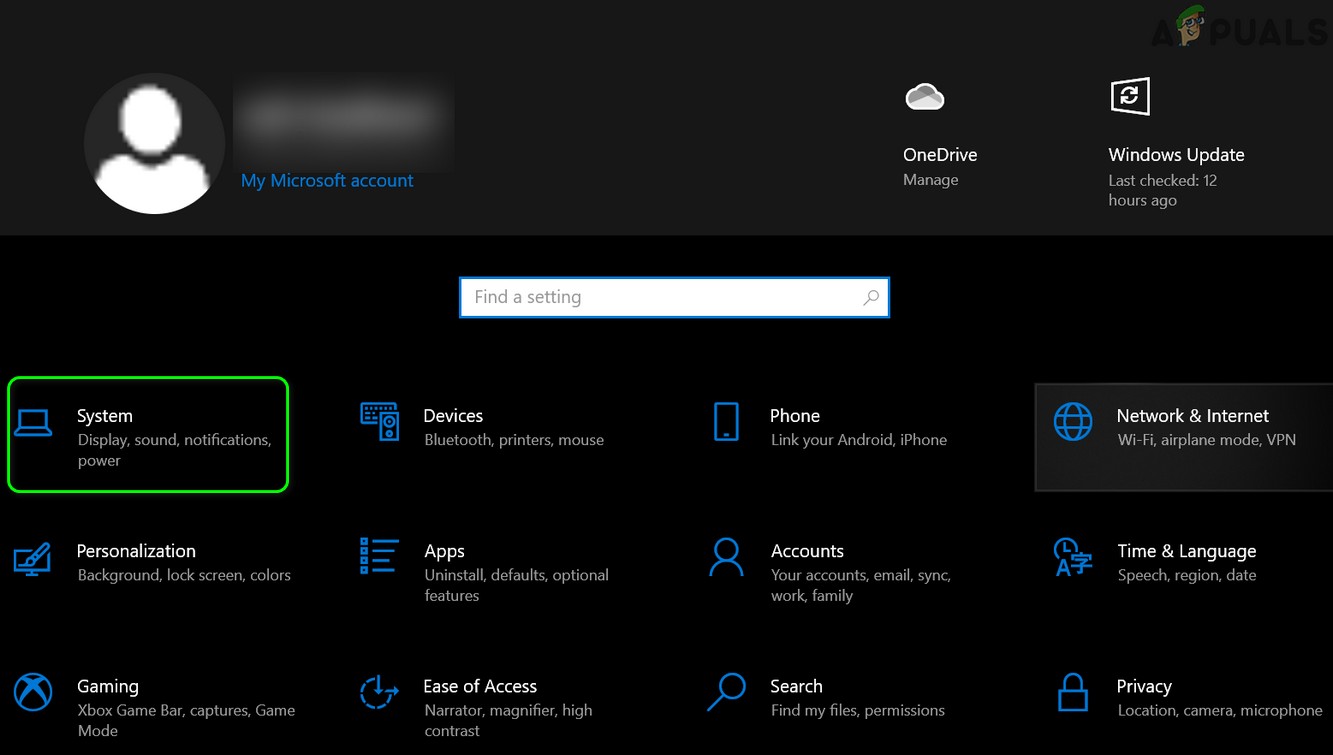The image size is (1333, 755).
Task: Open Search settings for files and permissions
Action: coord(830,697)
